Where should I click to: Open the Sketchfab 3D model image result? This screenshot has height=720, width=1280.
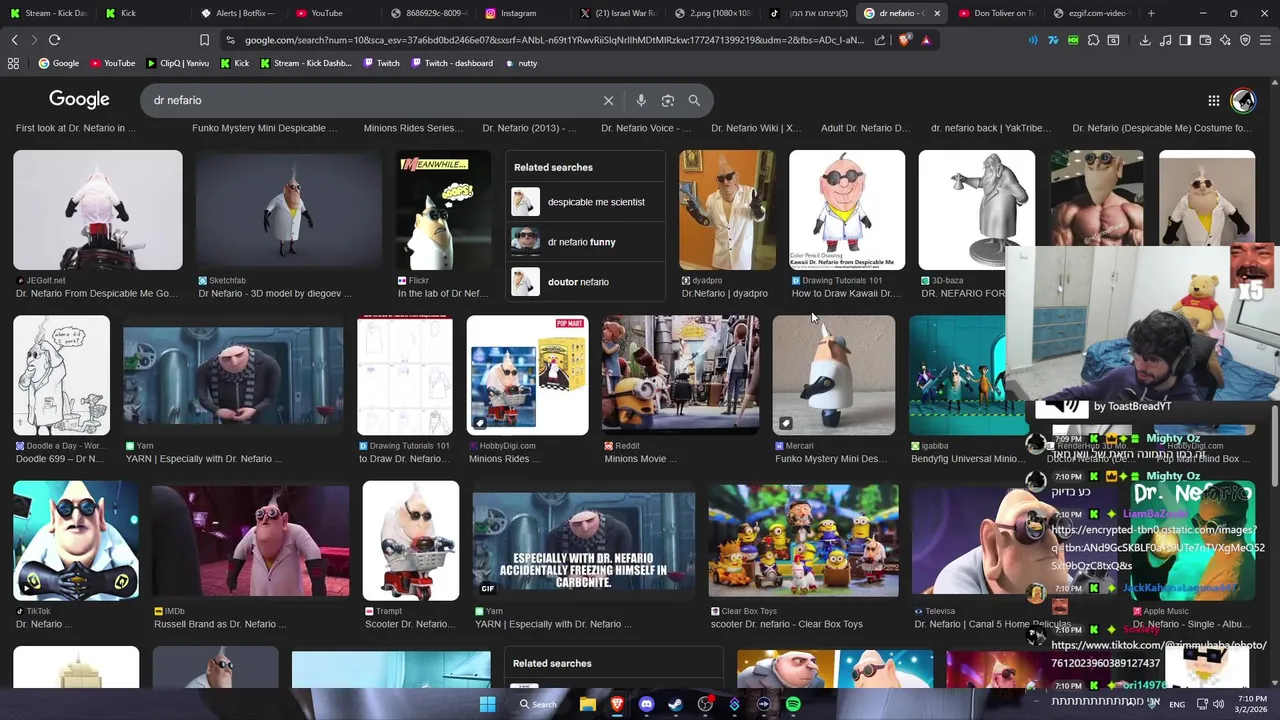[288, 210]
